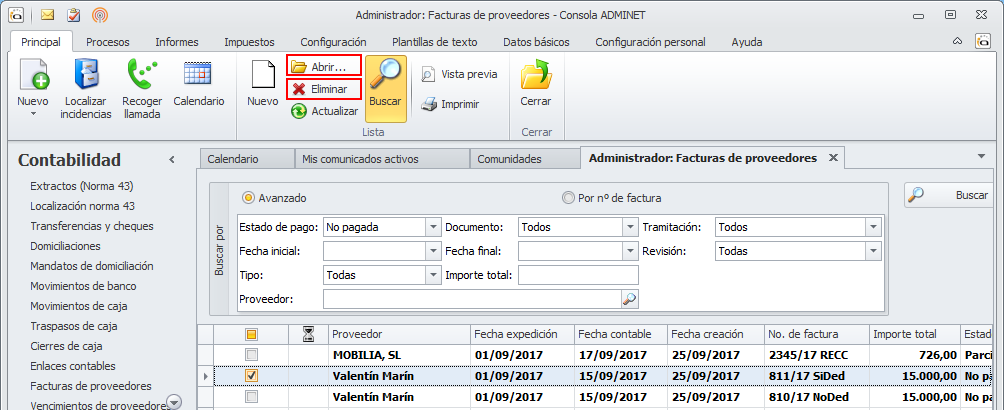Open the Calendario ribbon icon
This screenshot has width=1004, height=410.
pyautogui.click(x=198, y=75)
